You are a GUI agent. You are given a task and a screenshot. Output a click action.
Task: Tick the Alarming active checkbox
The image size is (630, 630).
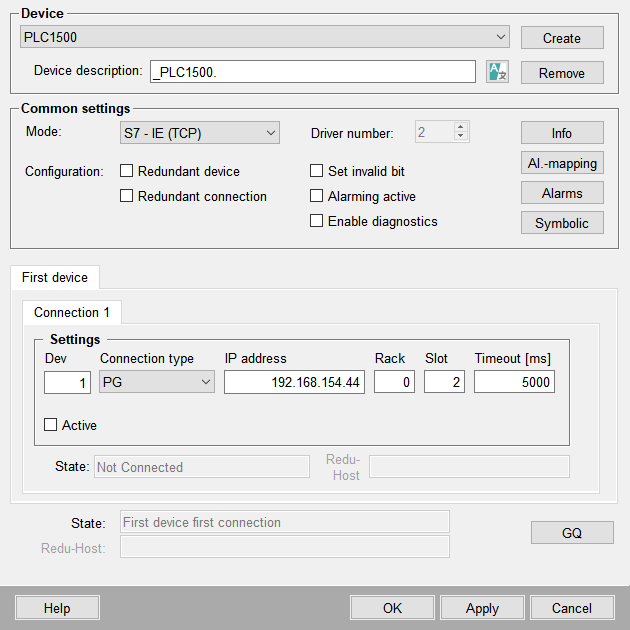tap(316, 196)
